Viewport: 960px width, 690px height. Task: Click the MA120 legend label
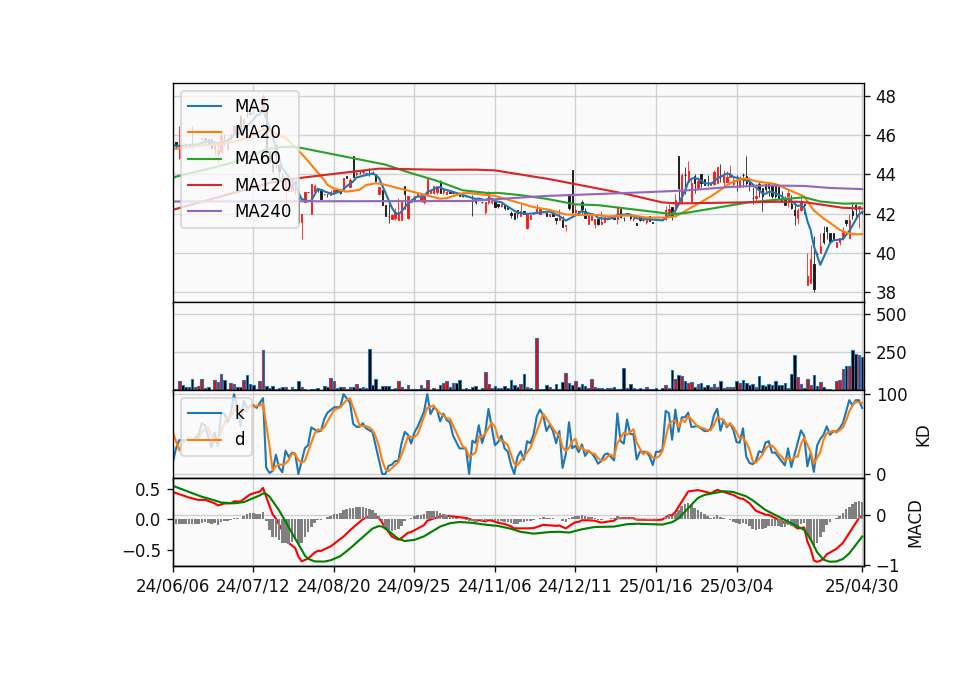pos(263,185)
